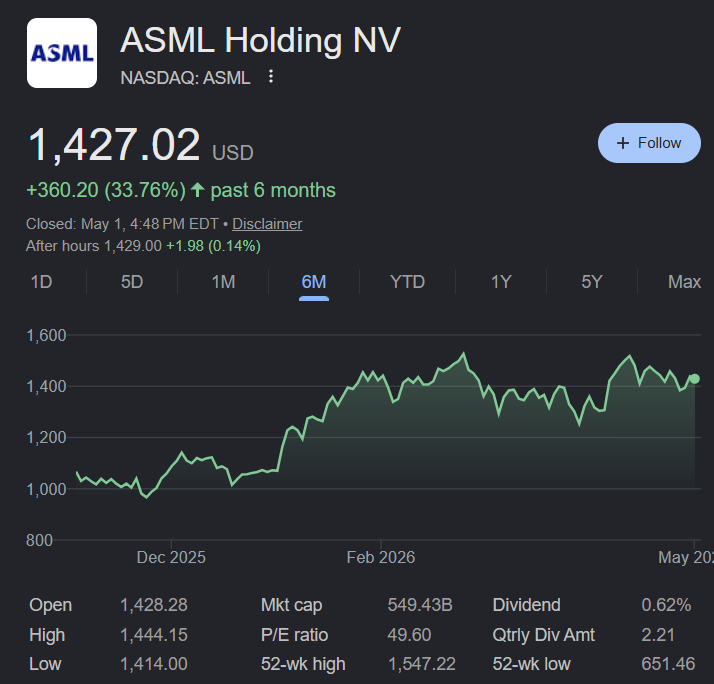Click the 1,600 y-axis label
Image resolution: width=714 pixels, height=684 pixels.
click(46, 336)
